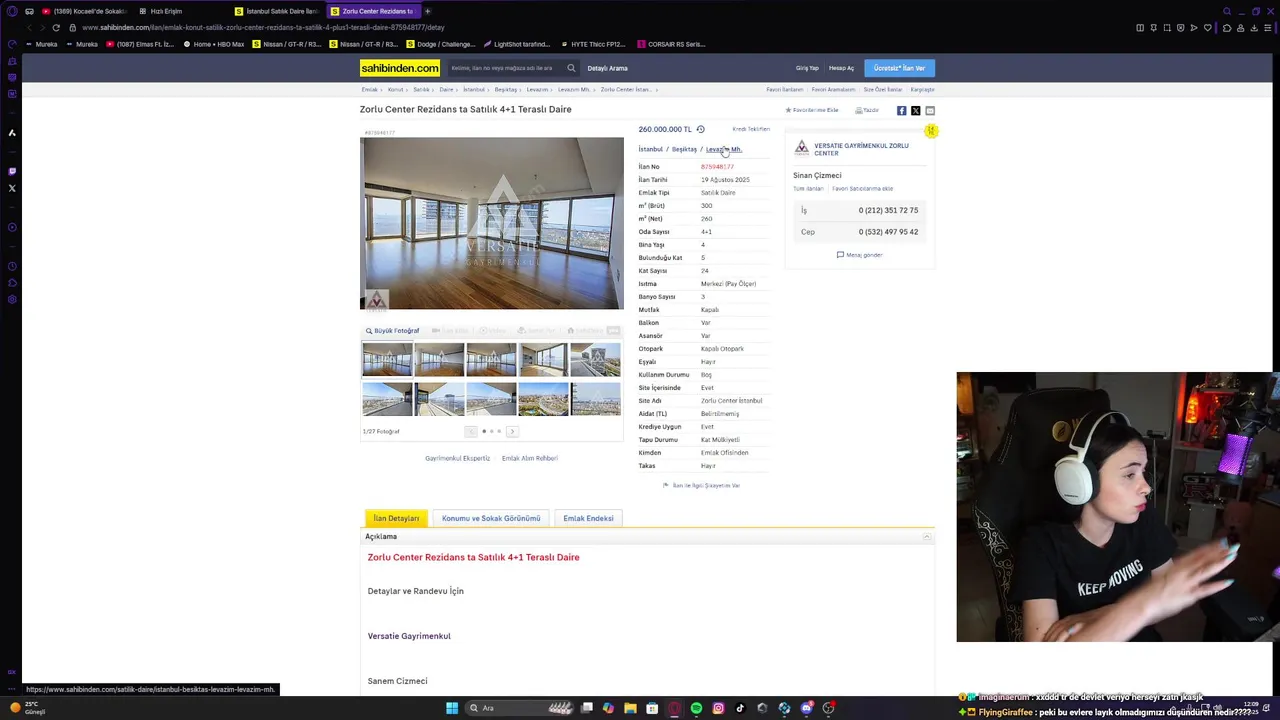
Task: Open the site info lock icon in address bar
Action: (72, 27)
